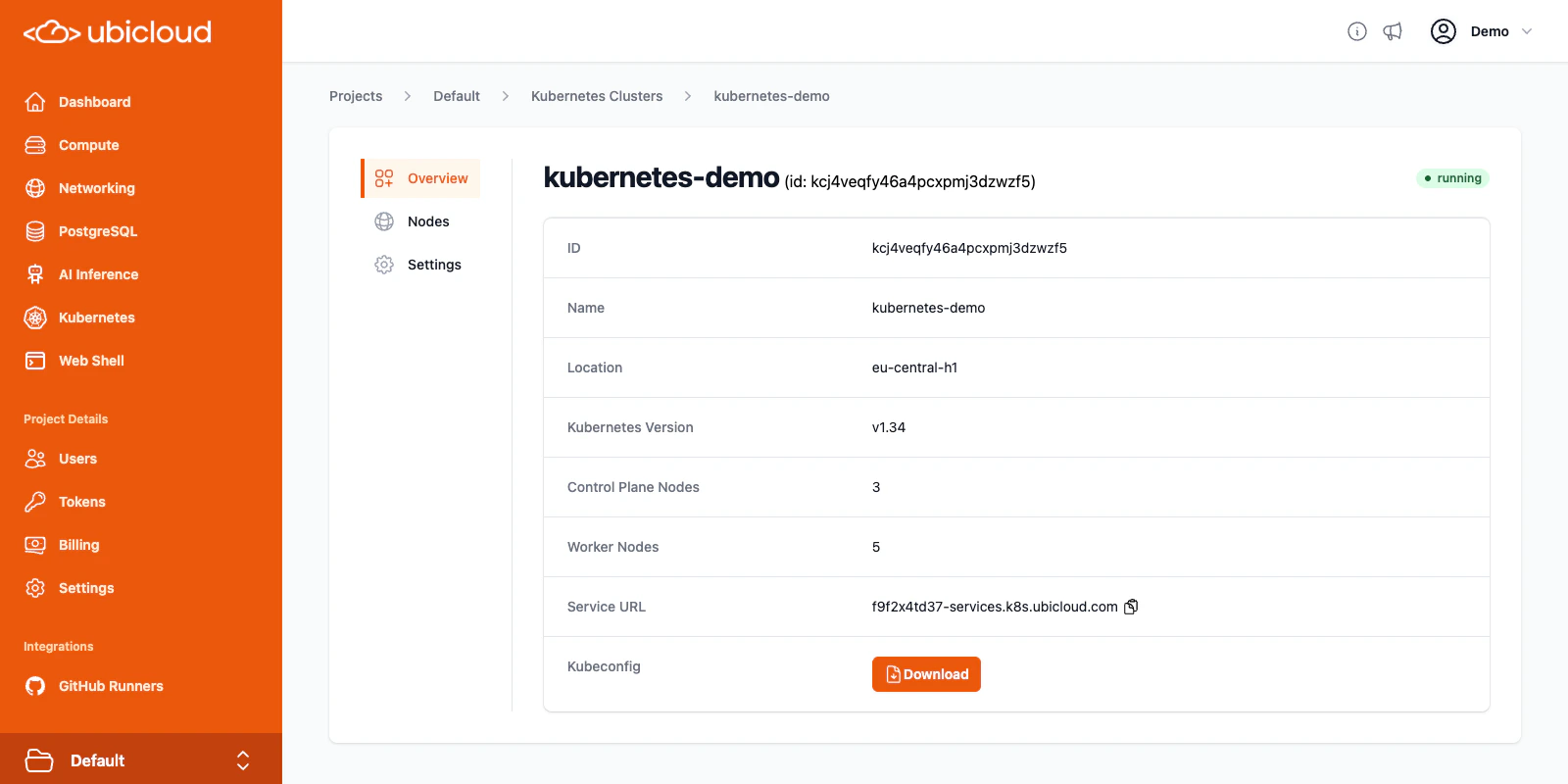Switch to the cluster Settings tab
This screenshot has width=1568, height=784.
pyautogui.click(x=421, y=265)
